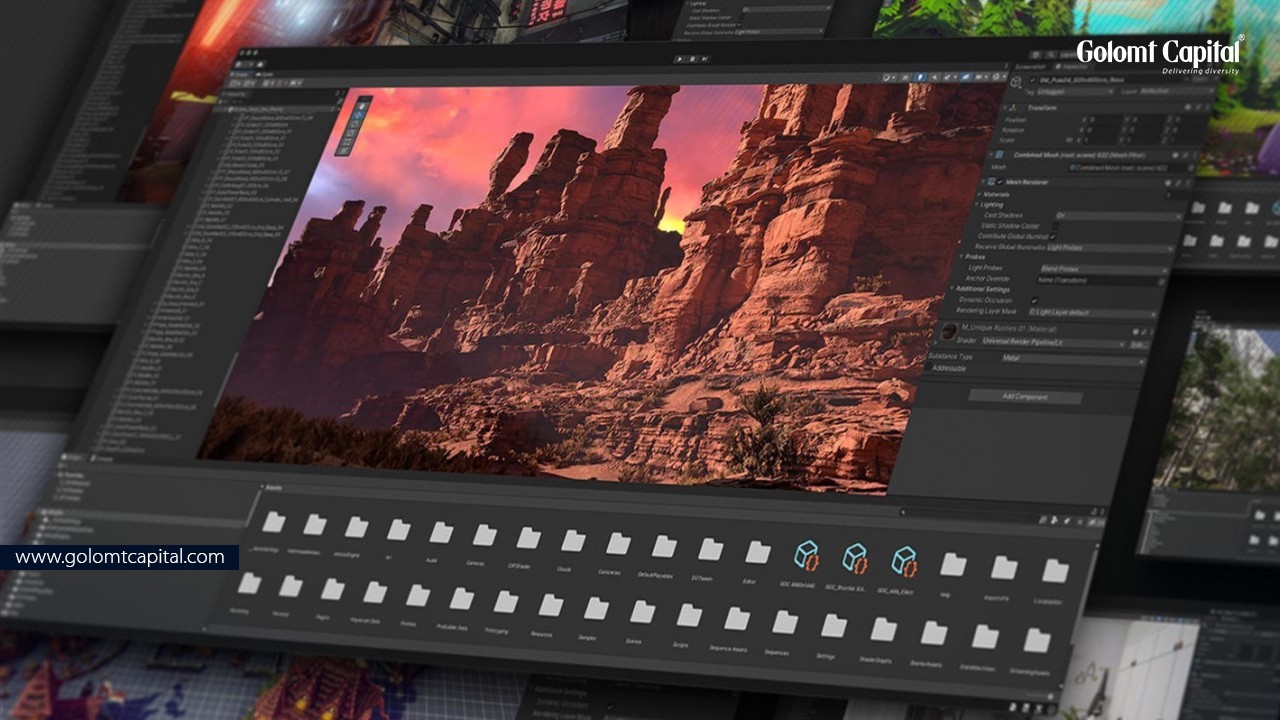
Task: Open the Samples folder
Action: 596,608
